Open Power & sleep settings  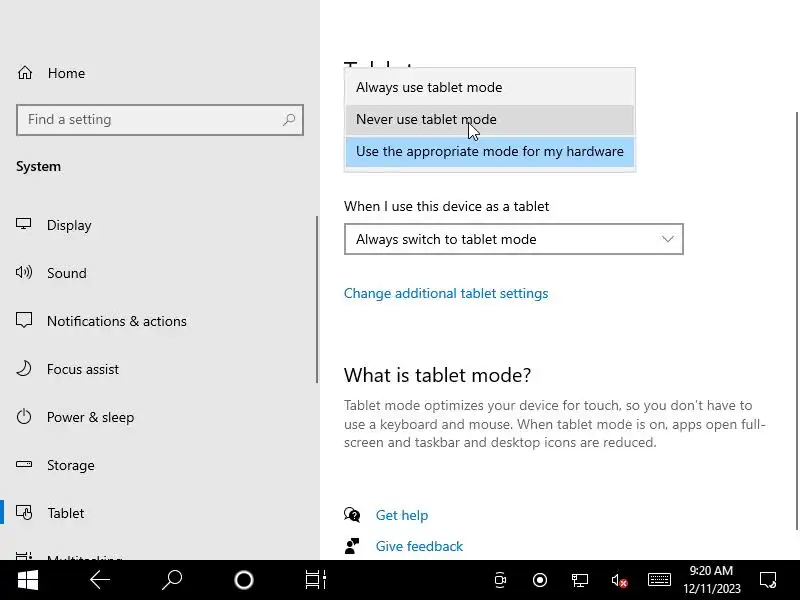[90, 417]
